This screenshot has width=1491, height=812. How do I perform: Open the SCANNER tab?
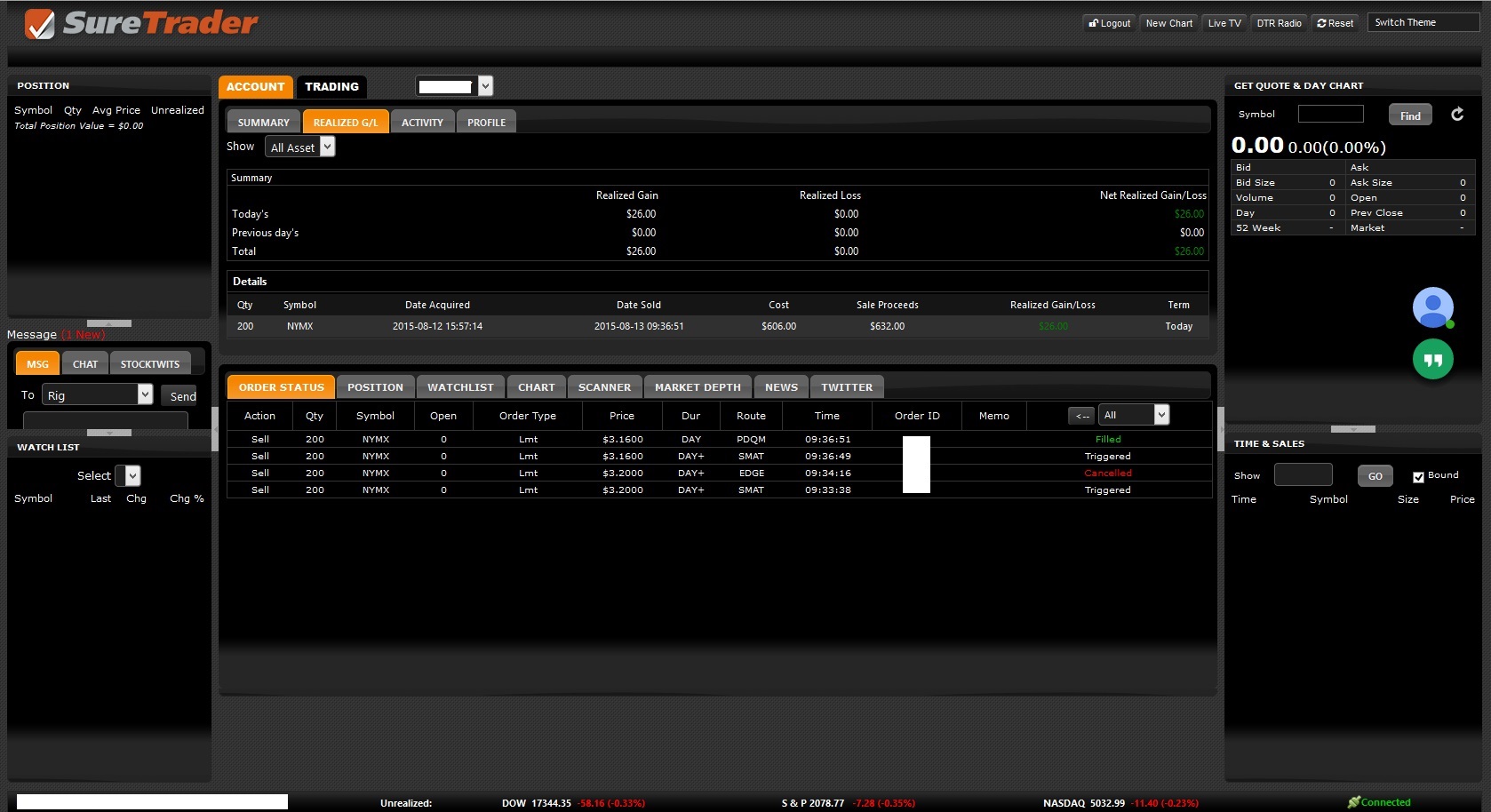[604, 386]
